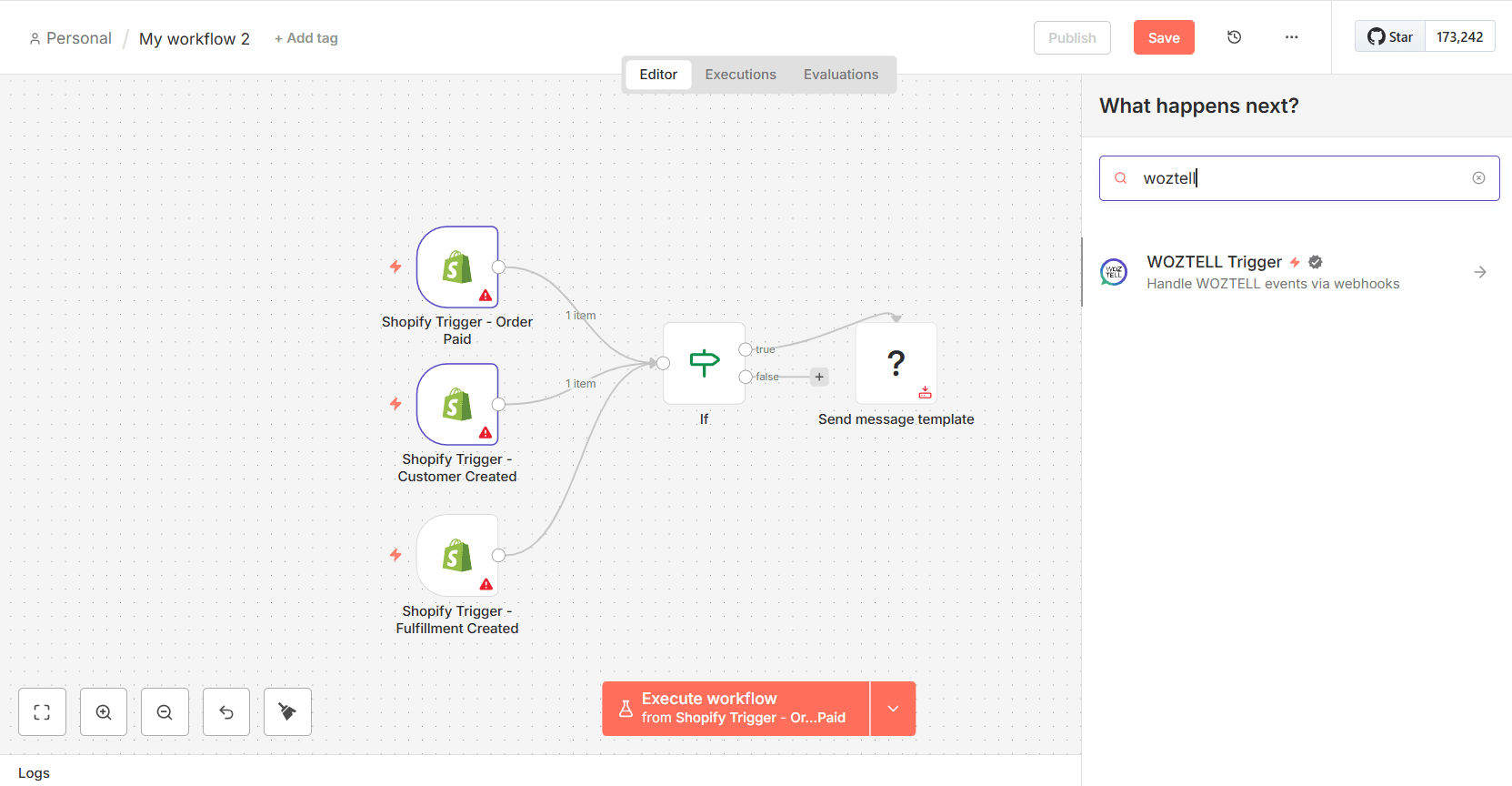The height and width of the screenshot is (786, 1512).
Task: Zoom out of the workflow canvas
Action: 165,712
